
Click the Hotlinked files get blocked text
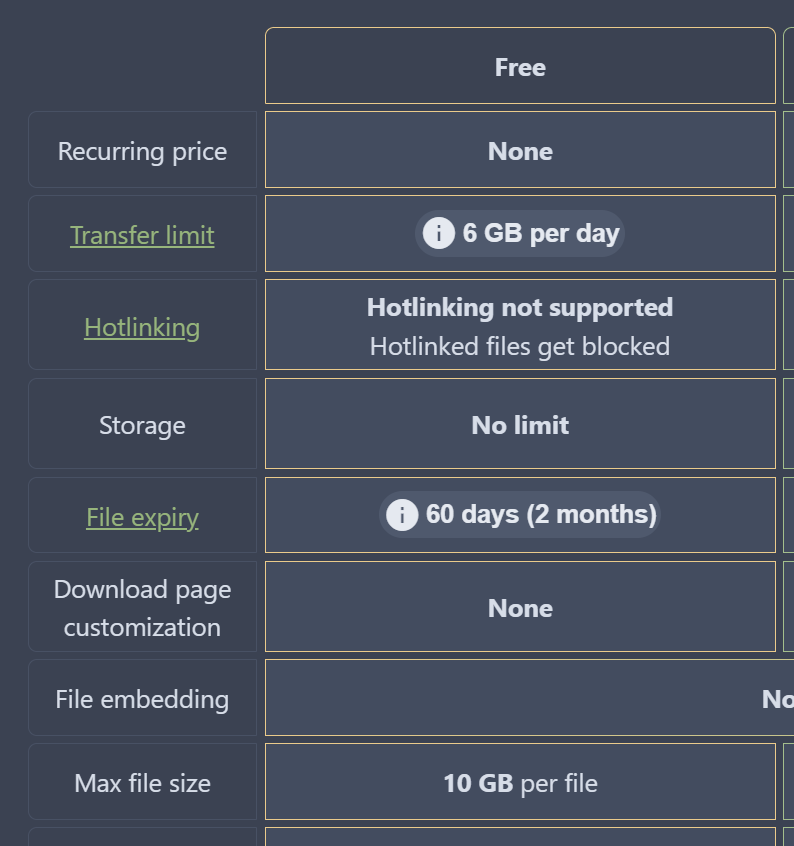520,346
